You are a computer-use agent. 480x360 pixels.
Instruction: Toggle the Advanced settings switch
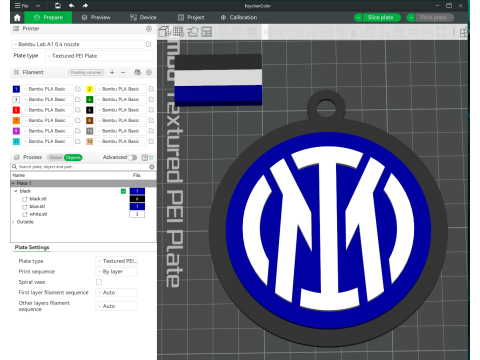point(133,157)
